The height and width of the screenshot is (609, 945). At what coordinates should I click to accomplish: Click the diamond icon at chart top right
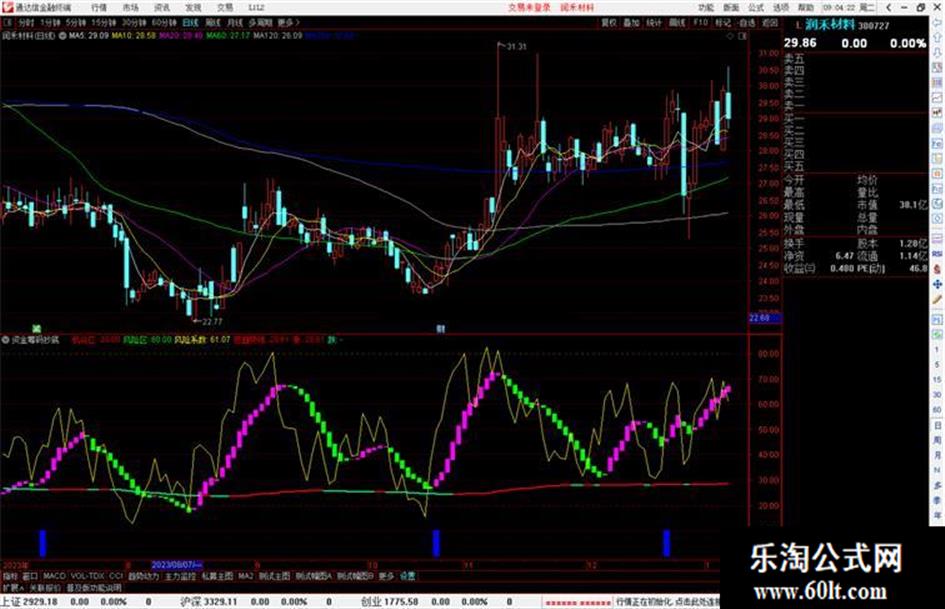coord(730,36)
